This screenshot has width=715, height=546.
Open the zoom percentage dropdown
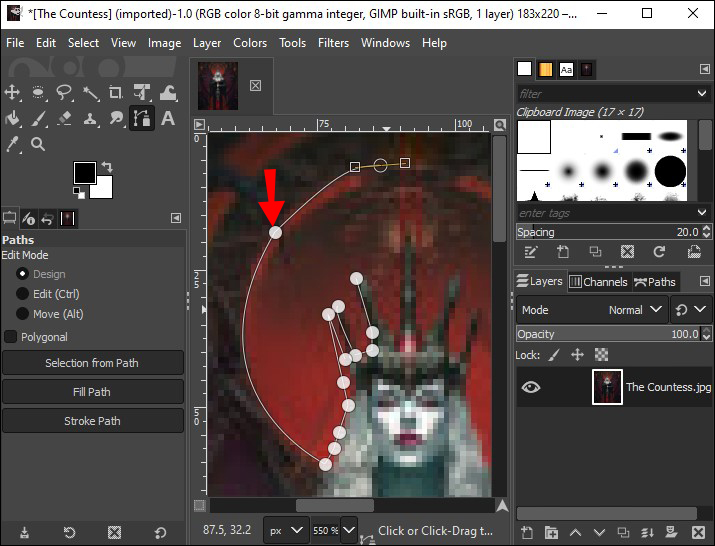pos(350,530)
